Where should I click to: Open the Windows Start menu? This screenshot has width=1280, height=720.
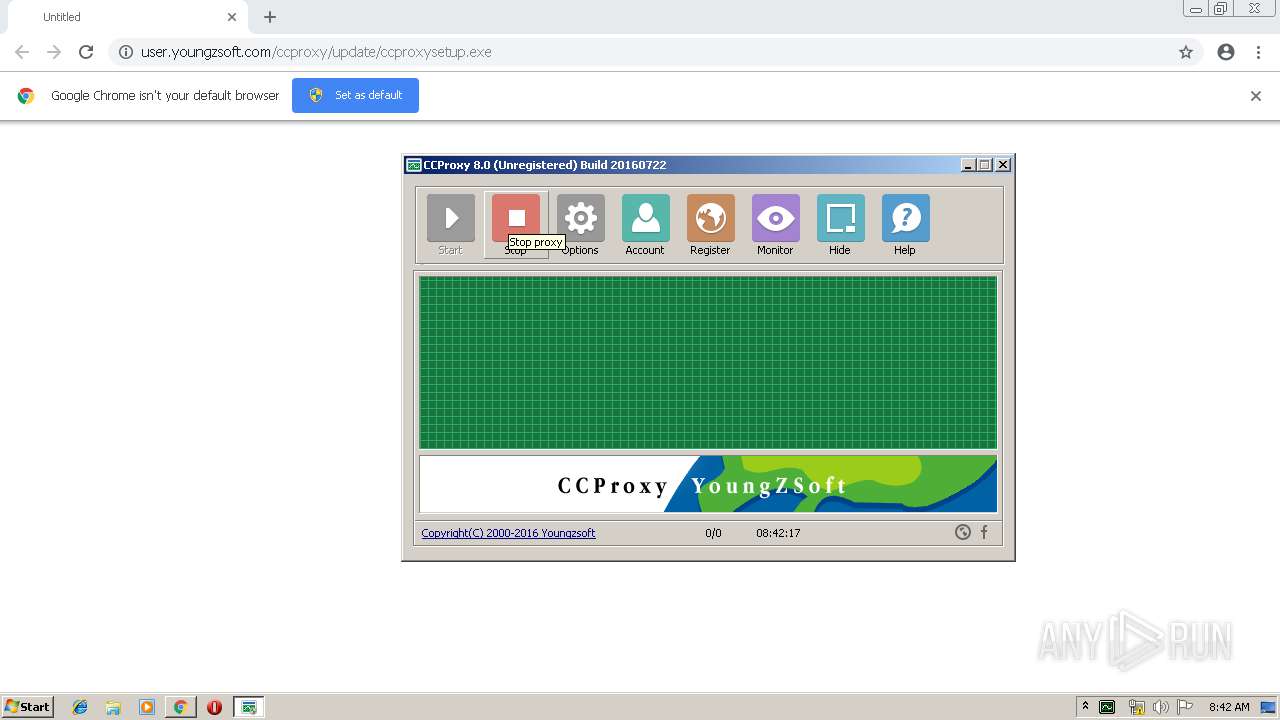click(27, 706)
